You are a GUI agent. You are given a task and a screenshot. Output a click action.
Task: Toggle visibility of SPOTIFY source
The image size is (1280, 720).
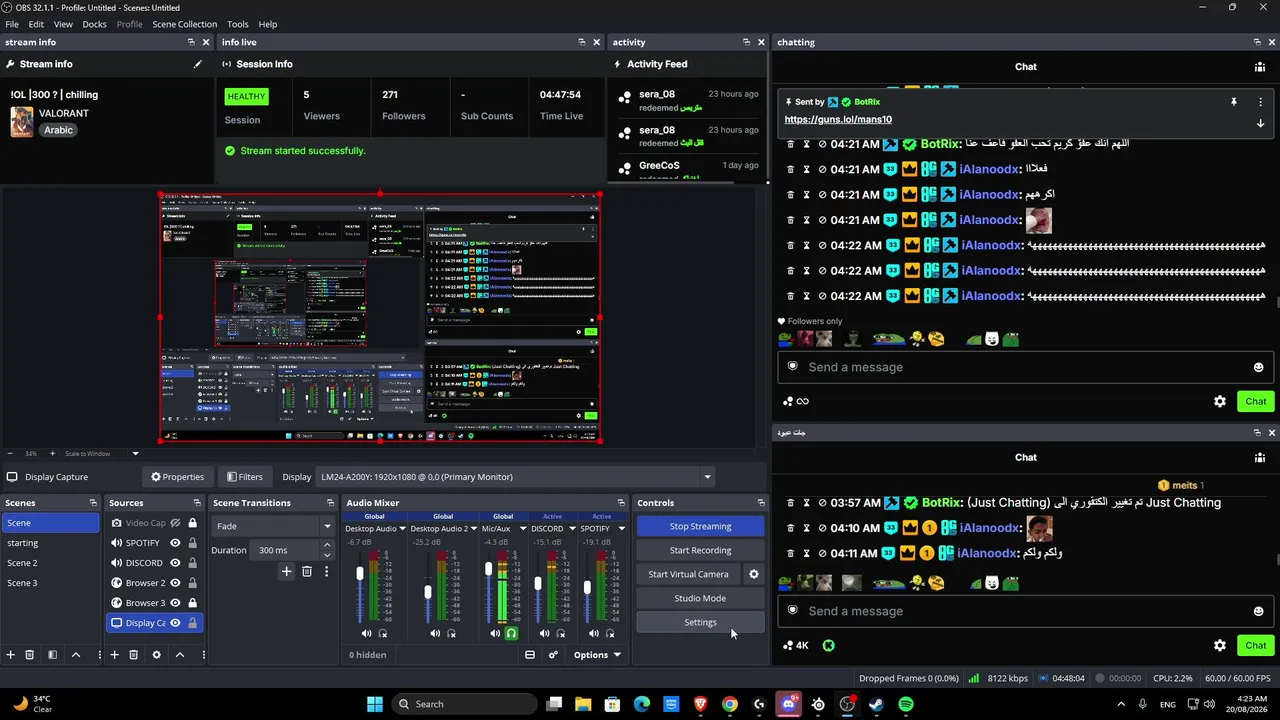(x=175, y=543)
